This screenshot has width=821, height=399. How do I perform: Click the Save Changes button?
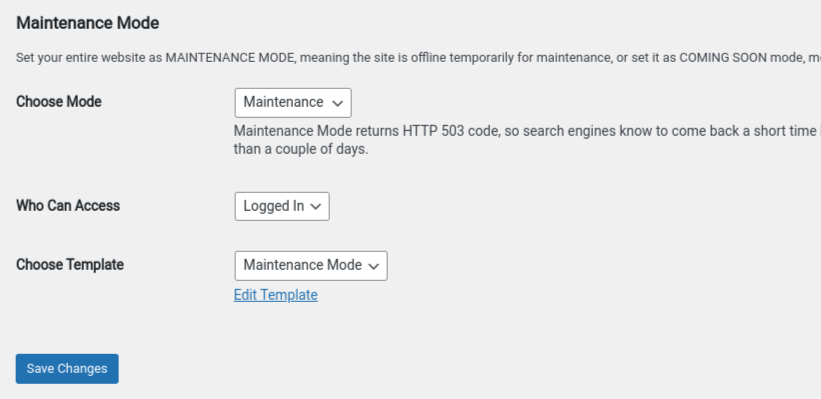pos(67,369)
